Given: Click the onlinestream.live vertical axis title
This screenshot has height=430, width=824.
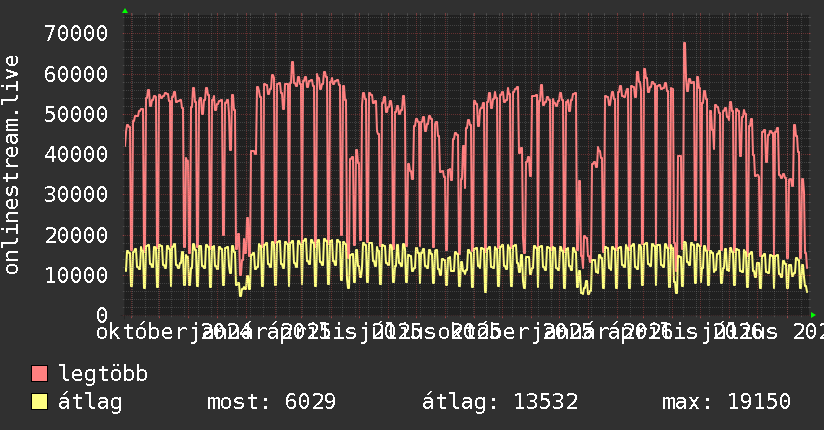Looking at the screenshot, I should (11, 165).
